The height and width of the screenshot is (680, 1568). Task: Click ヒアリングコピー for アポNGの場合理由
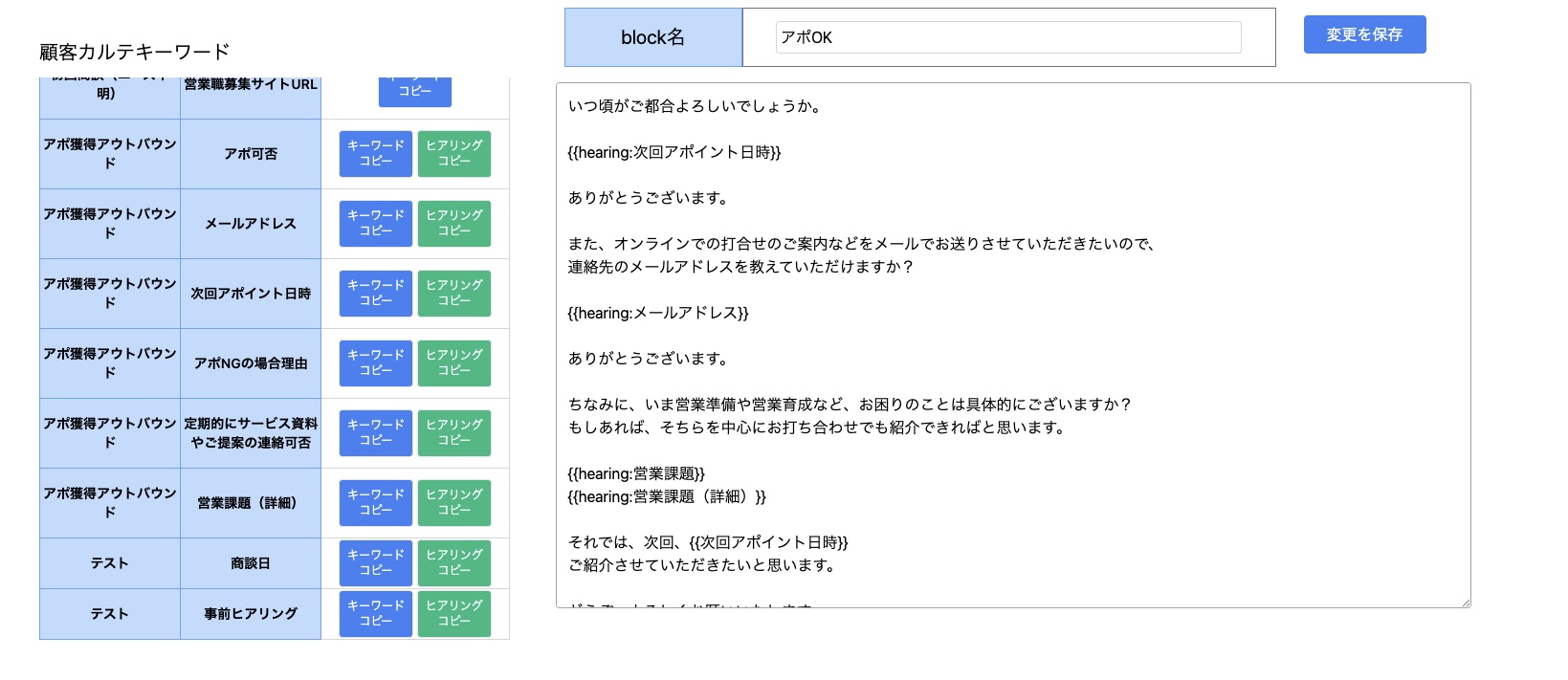(453, 363)
